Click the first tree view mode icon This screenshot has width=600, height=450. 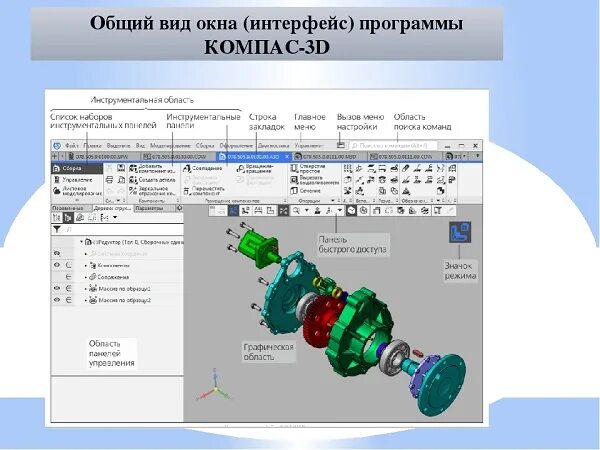pyautogui.click(x=57, y=218)
